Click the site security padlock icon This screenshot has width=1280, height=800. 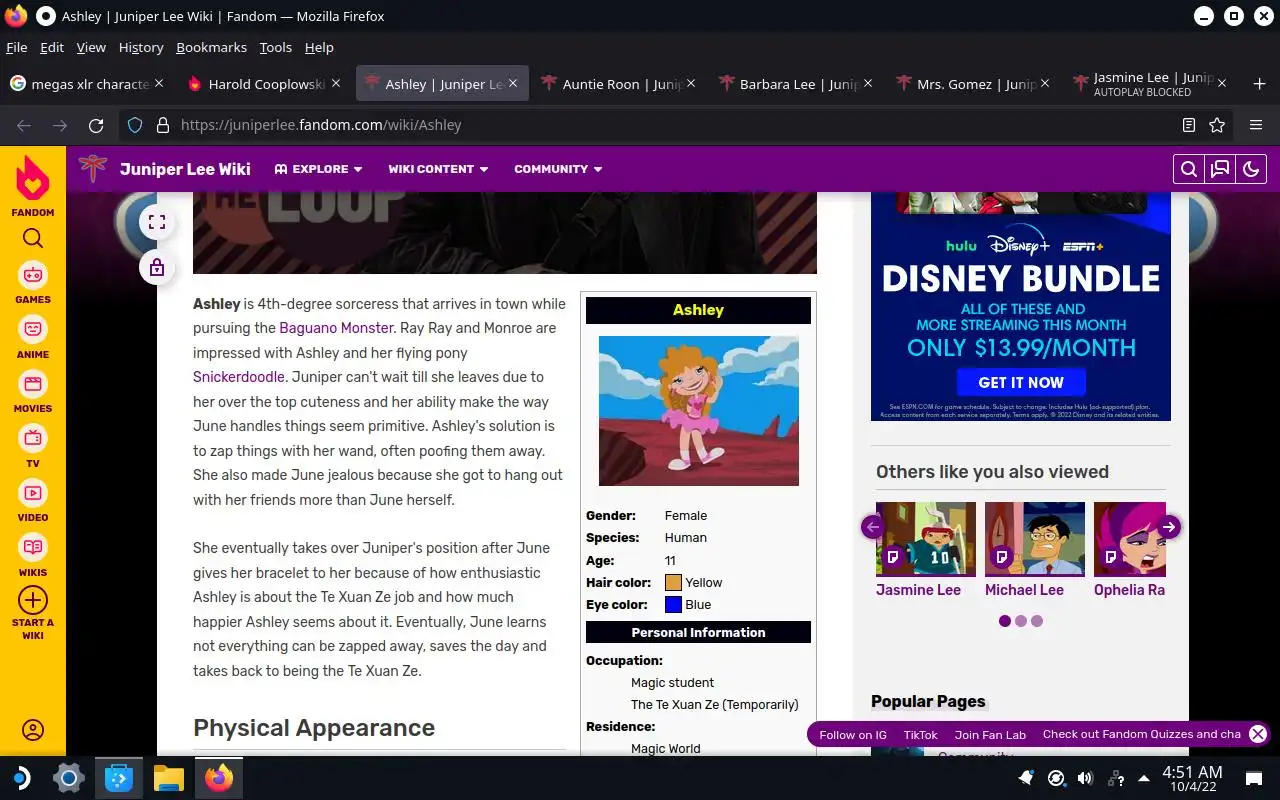point(162,125)
